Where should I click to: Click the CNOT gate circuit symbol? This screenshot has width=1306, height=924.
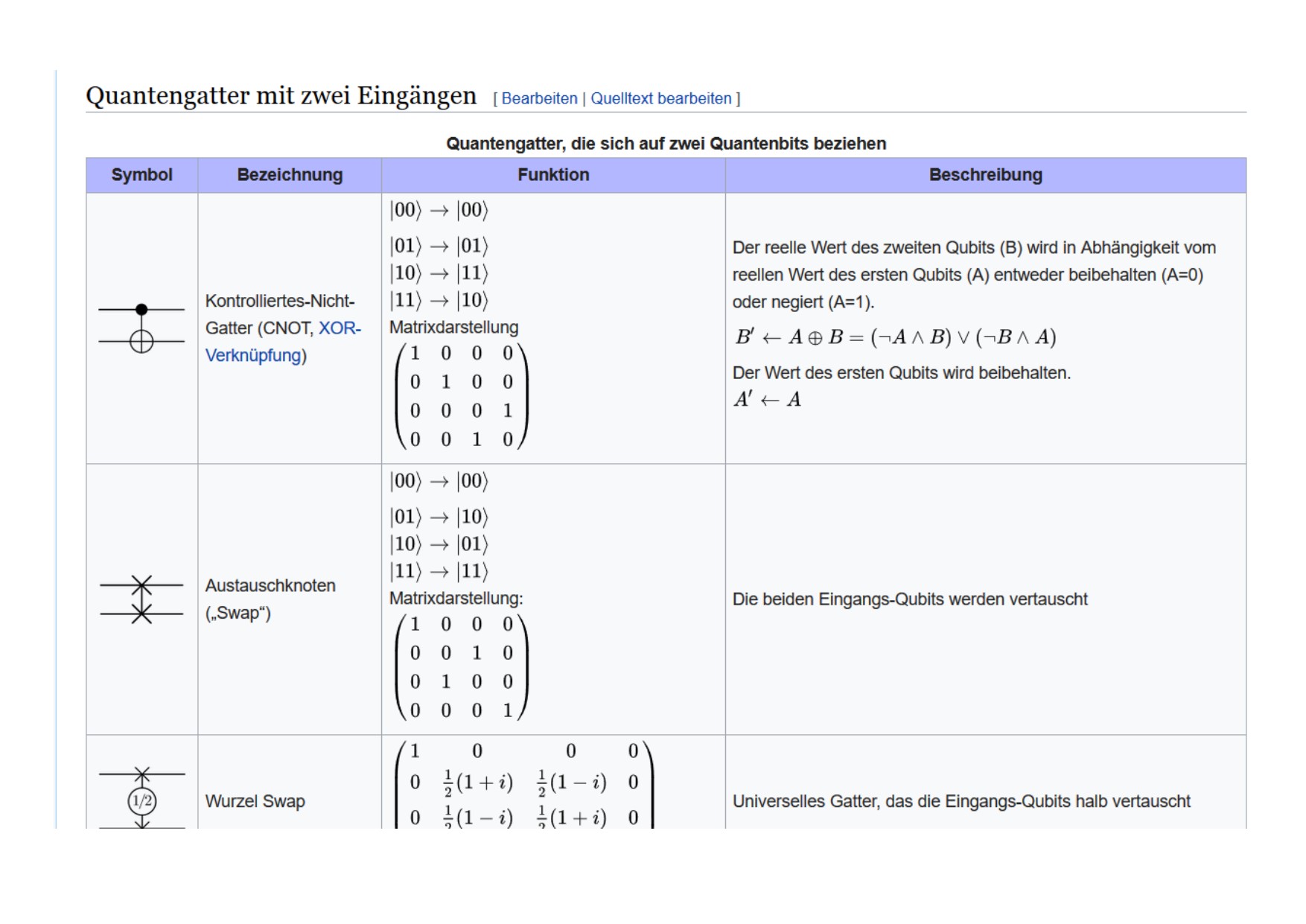click(x=141, y=326)
